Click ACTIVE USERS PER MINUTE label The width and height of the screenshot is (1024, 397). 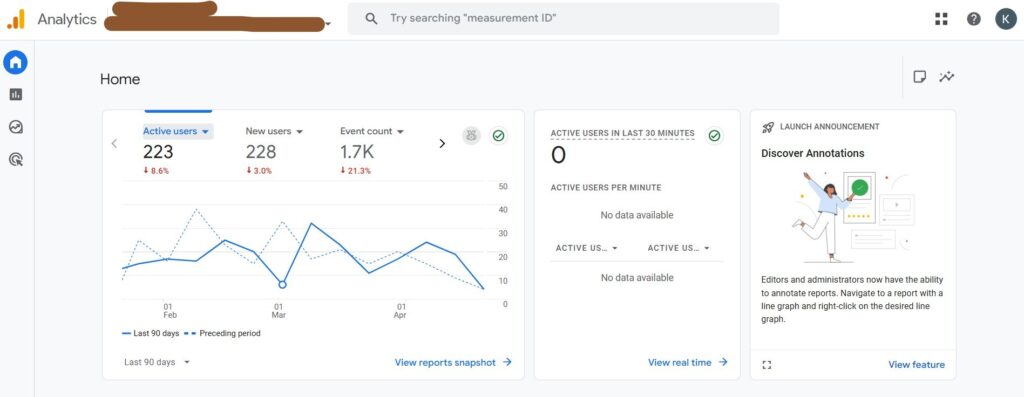pos(606,187)
